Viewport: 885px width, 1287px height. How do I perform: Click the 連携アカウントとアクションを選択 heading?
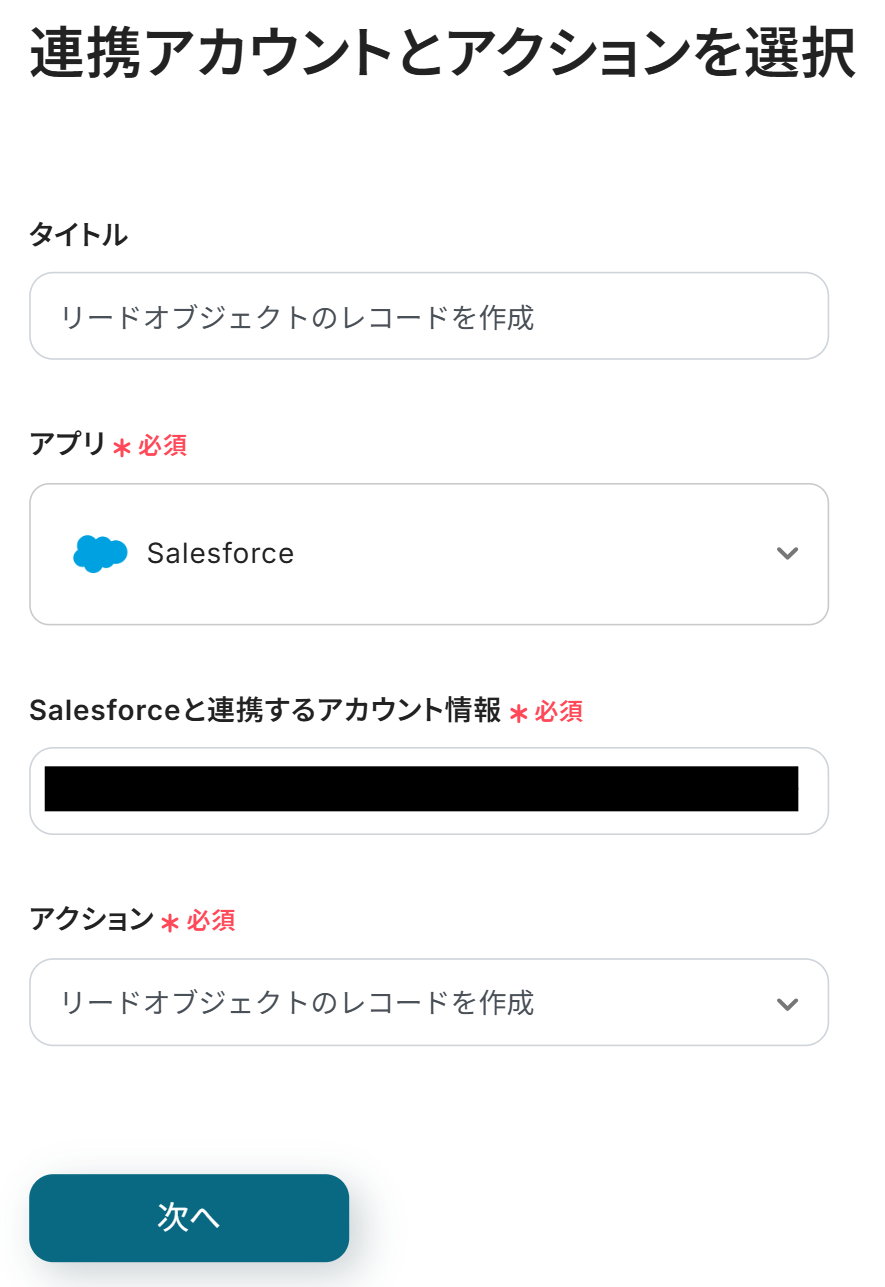click(441, 54)
